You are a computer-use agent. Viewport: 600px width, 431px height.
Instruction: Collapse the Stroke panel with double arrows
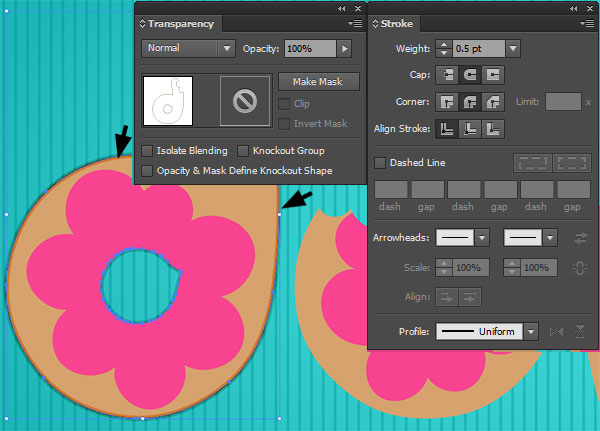tap(573, 8)
